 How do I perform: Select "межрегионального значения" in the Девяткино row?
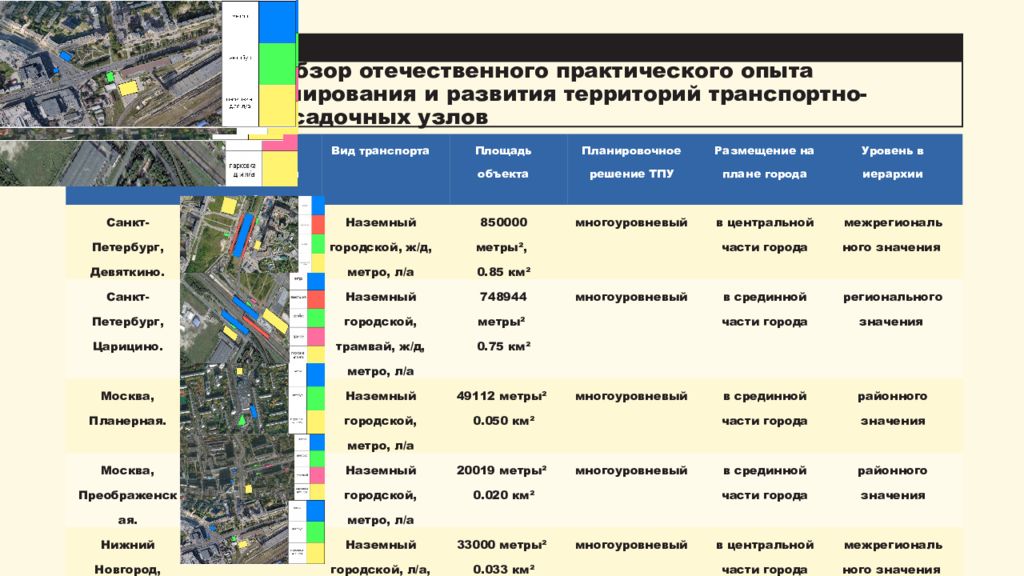click(892, 234)
